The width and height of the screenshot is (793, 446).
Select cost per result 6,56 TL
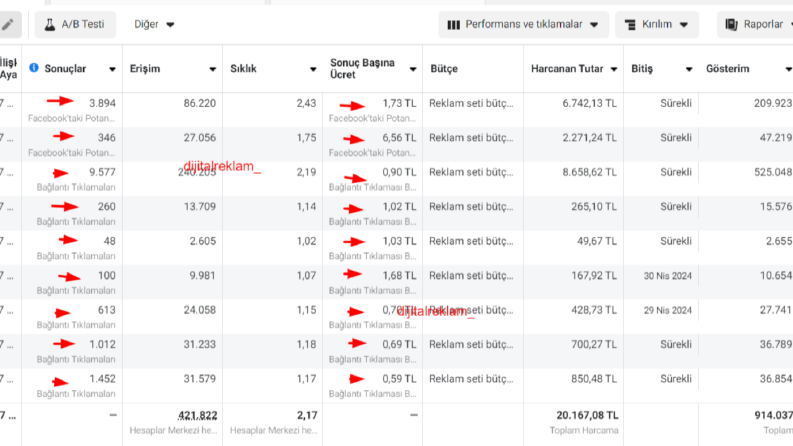[x=400, y=138]
